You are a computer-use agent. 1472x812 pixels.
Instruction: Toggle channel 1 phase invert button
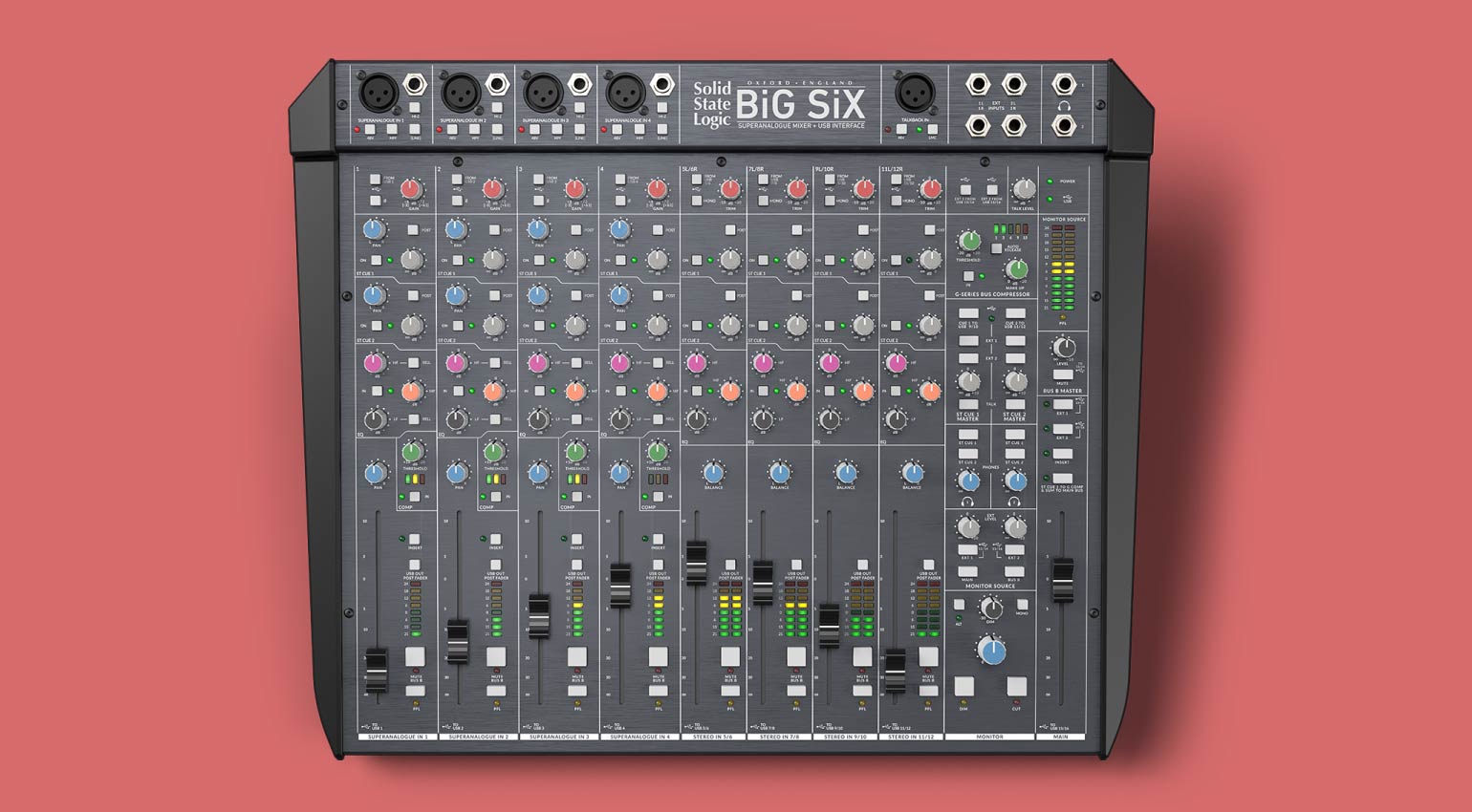pyautogui.click(x=375, y=201)
